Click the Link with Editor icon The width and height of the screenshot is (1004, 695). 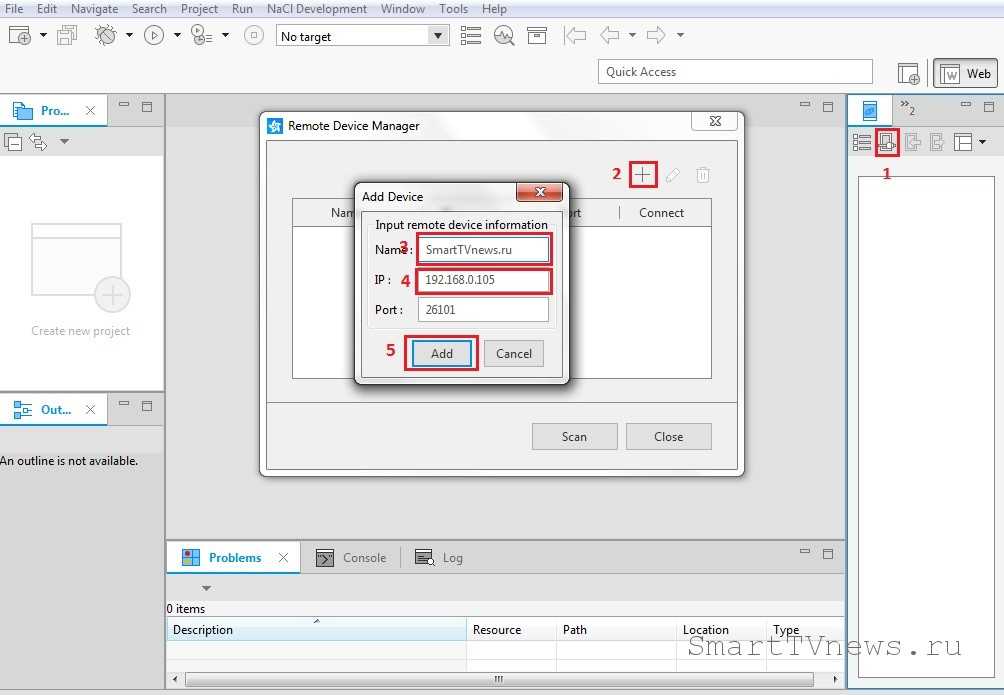[x=39, y=142]
